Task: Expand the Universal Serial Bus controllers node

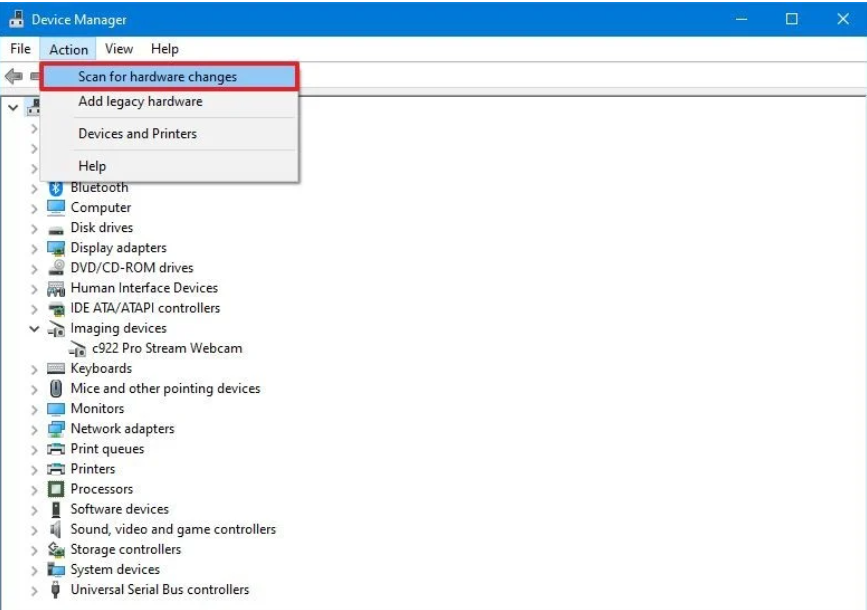Action: 34,591
